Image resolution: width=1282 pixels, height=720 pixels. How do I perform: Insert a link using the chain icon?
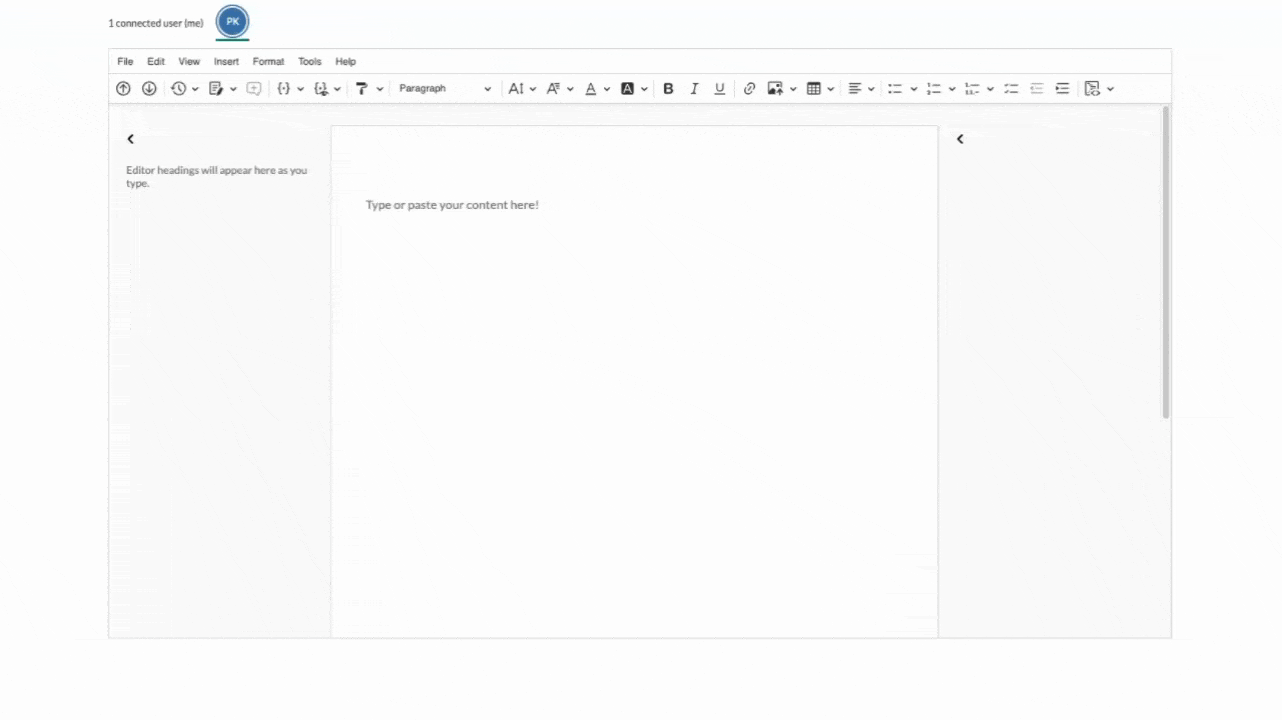coord(749,89)
